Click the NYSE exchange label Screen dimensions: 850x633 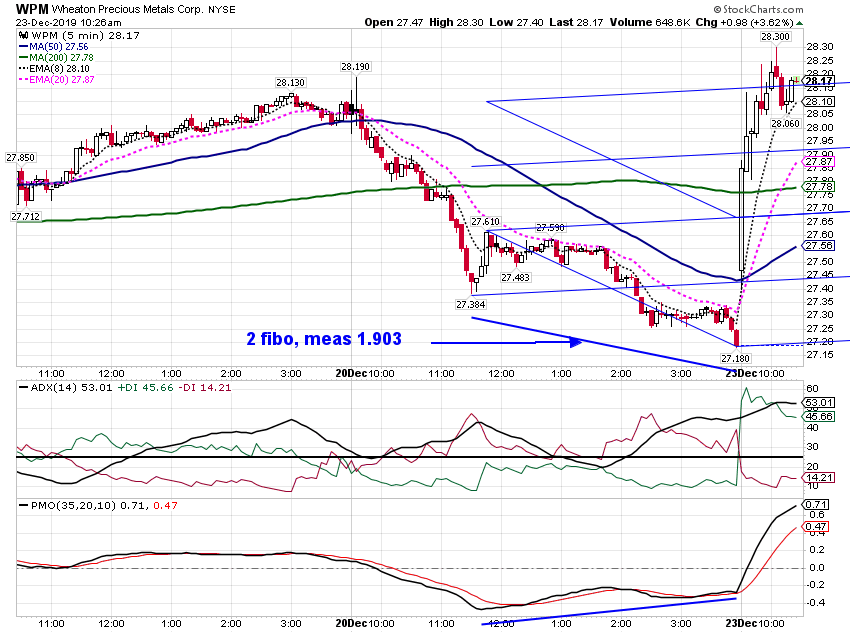point(222,10)
